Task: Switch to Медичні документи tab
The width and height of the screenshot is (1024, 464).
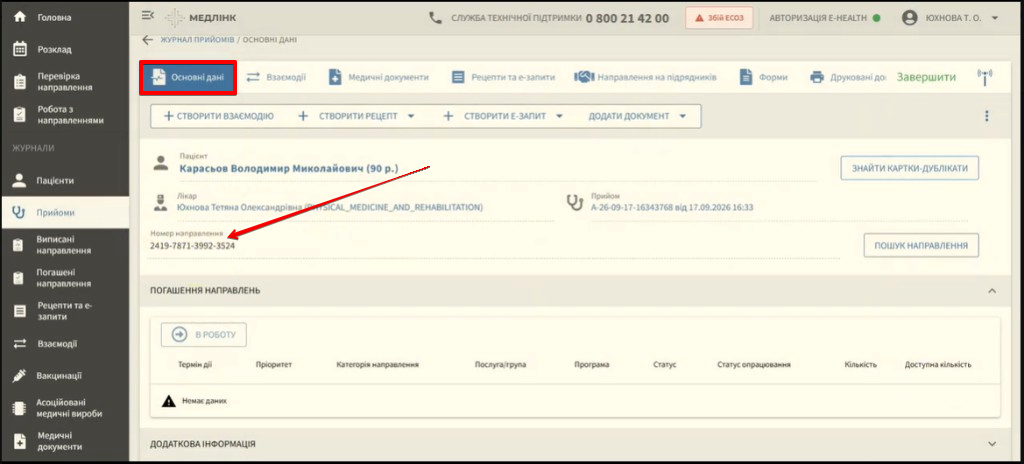Action: click(379, 77)
